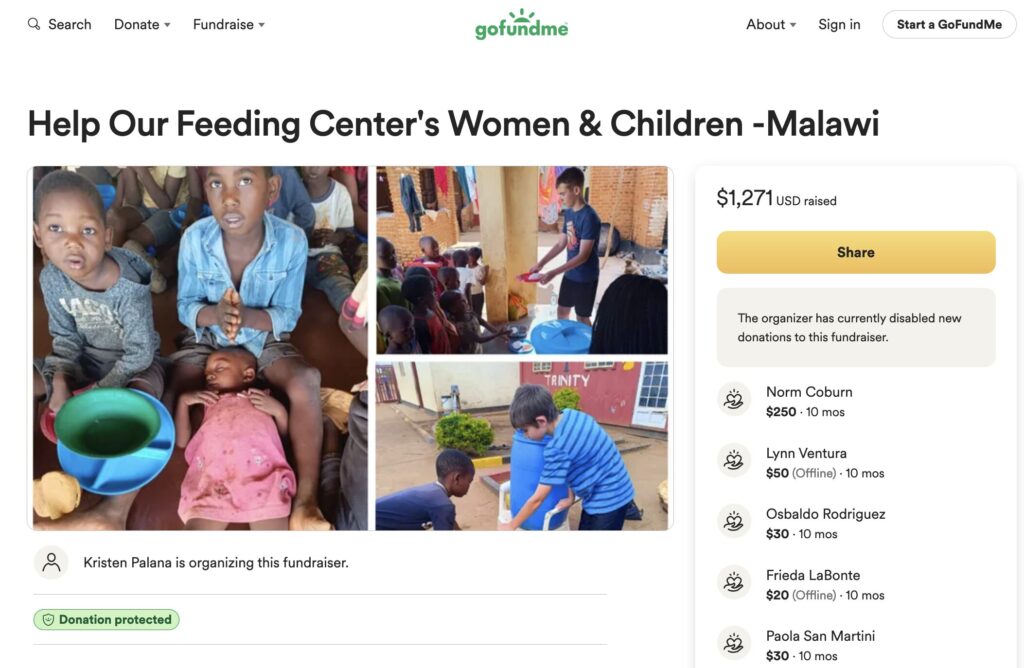Click the search magnifier icon
The width and height of the screenshot is (1024, 668).
click(34, 24)
